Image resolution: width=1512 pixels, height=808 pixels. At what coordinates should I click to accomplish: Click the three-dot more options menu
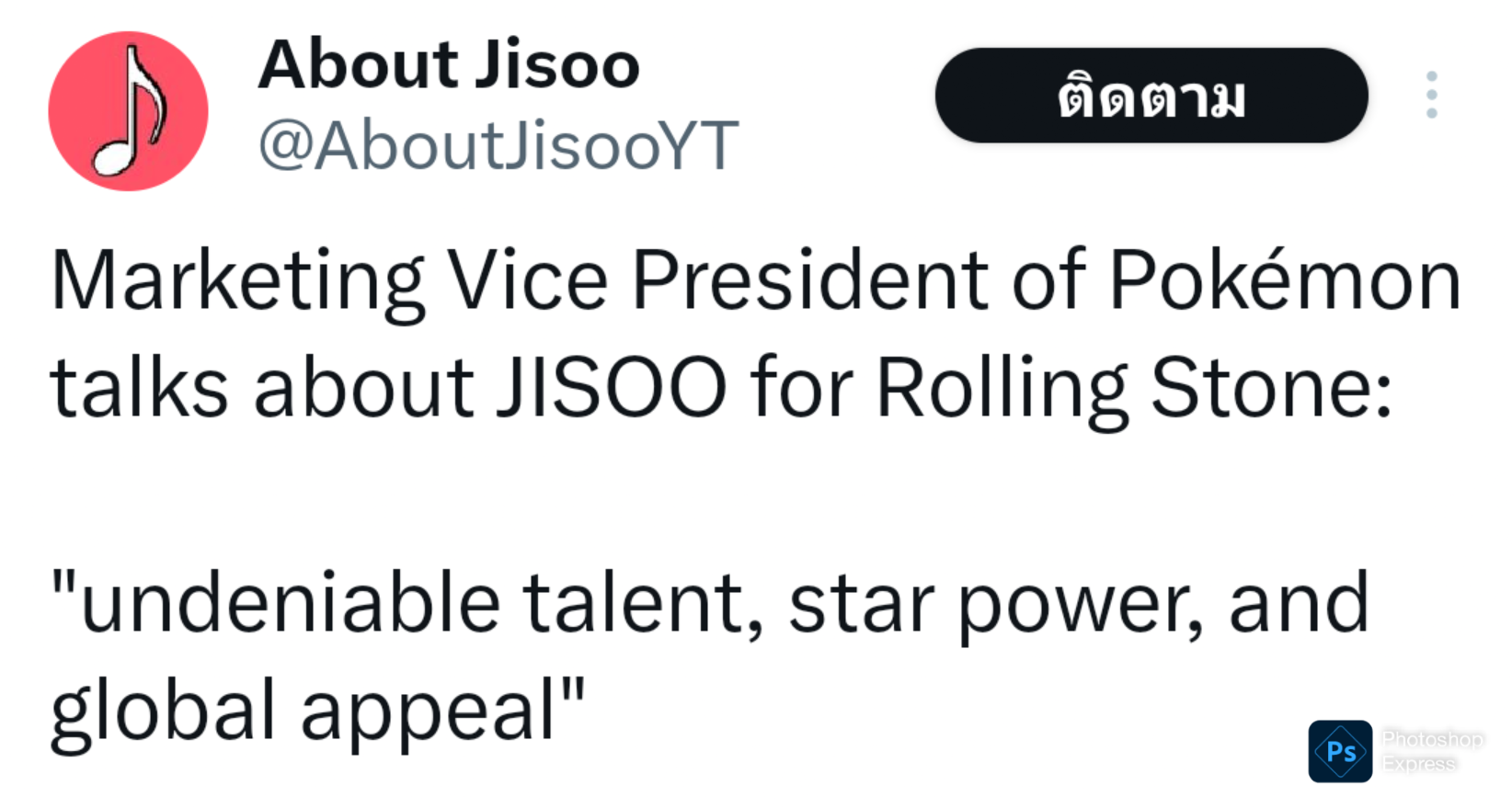[x=1431, y=95]
